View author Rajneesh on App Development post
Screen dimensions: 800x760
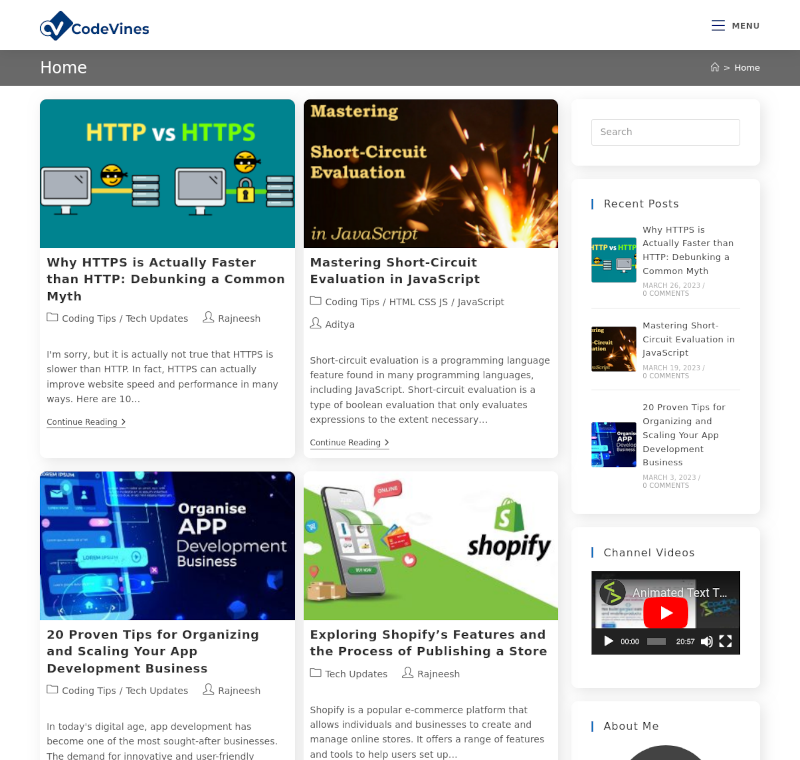pyautogui.click(x=239, y=691)
